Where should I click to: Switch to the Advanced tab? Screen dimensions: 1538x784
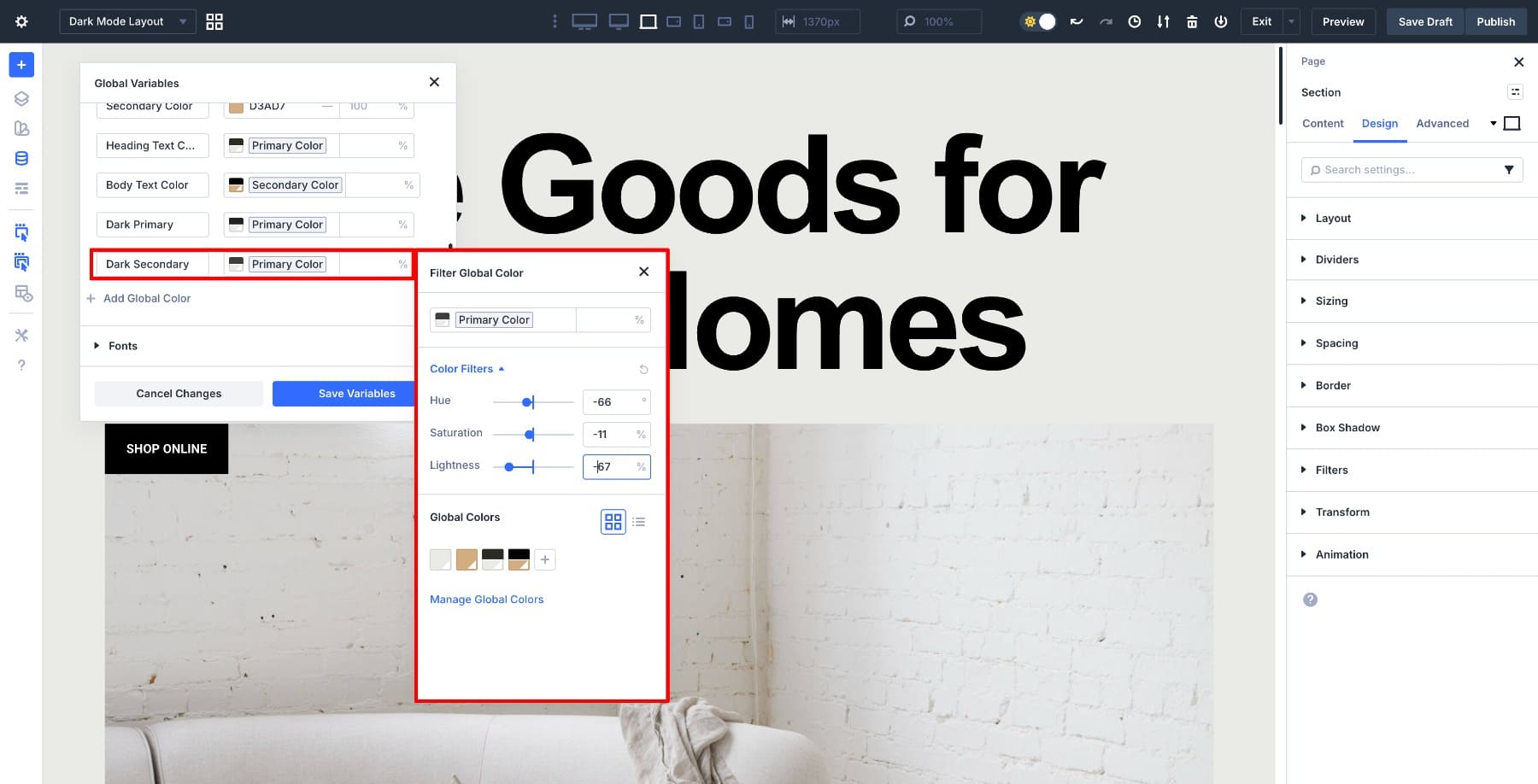[1442, 124]
